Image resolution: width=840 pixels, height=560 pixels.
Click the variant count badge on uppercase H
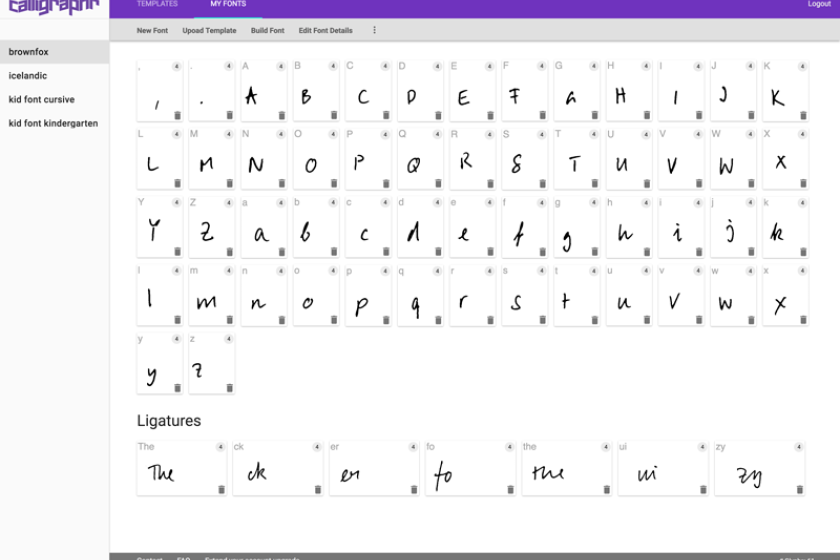click(646, 66)
